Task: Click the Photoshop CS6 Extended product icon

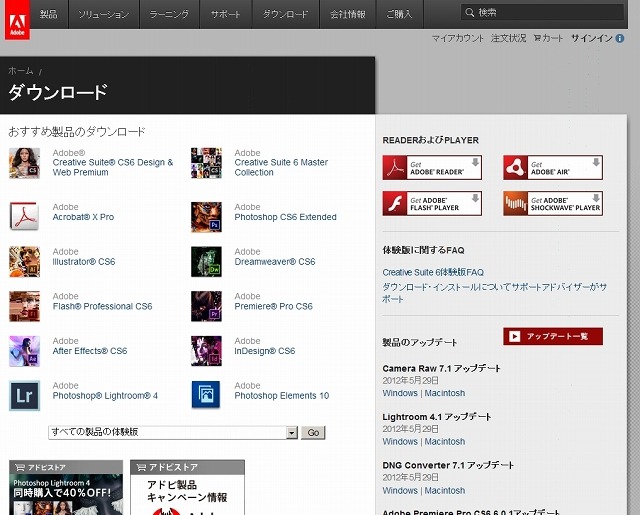Action: pos(207,217)
